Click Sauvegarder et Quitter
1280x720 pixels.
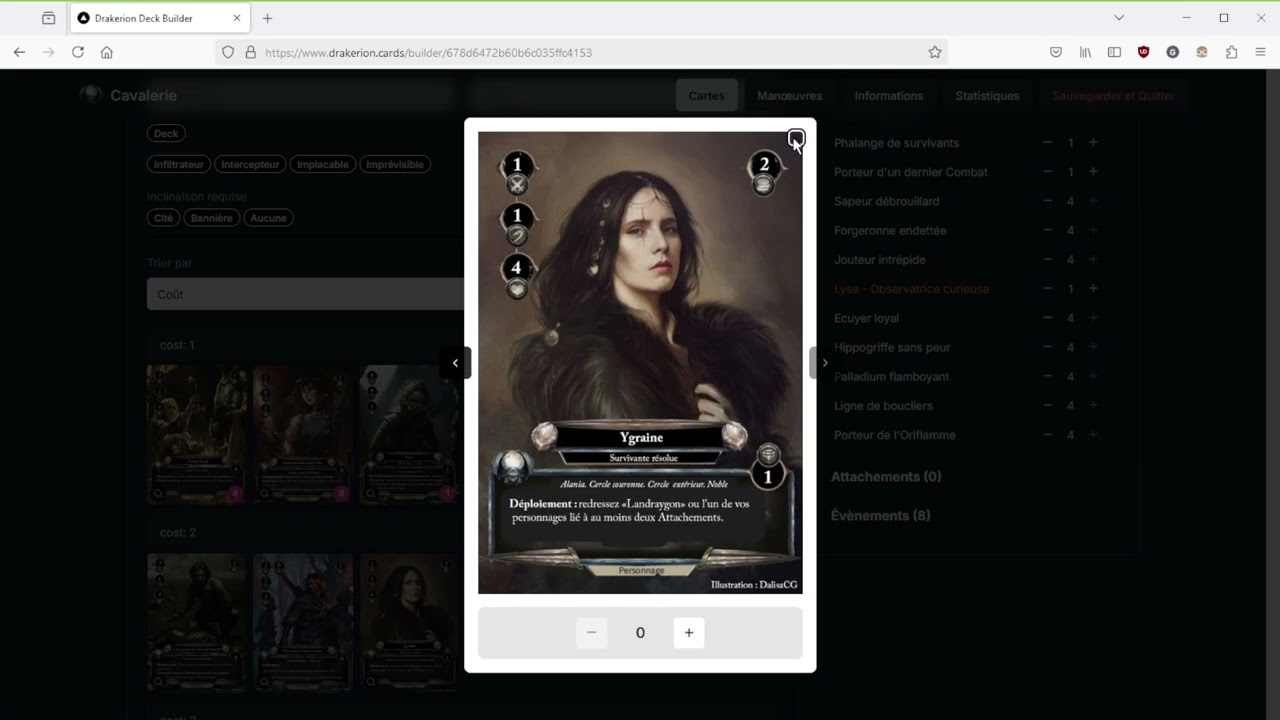point(1113,96)
